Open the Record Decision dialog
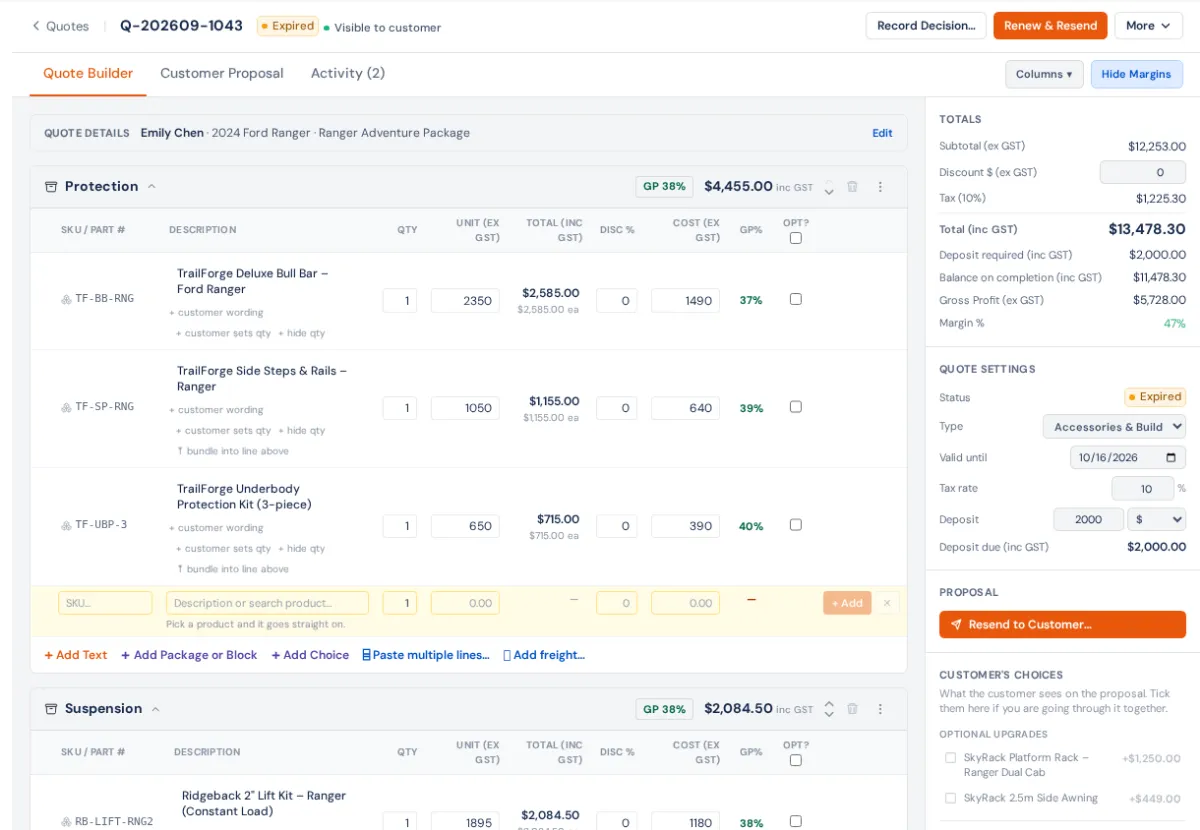Viewport: 1200px width, 830px height. 926,26
